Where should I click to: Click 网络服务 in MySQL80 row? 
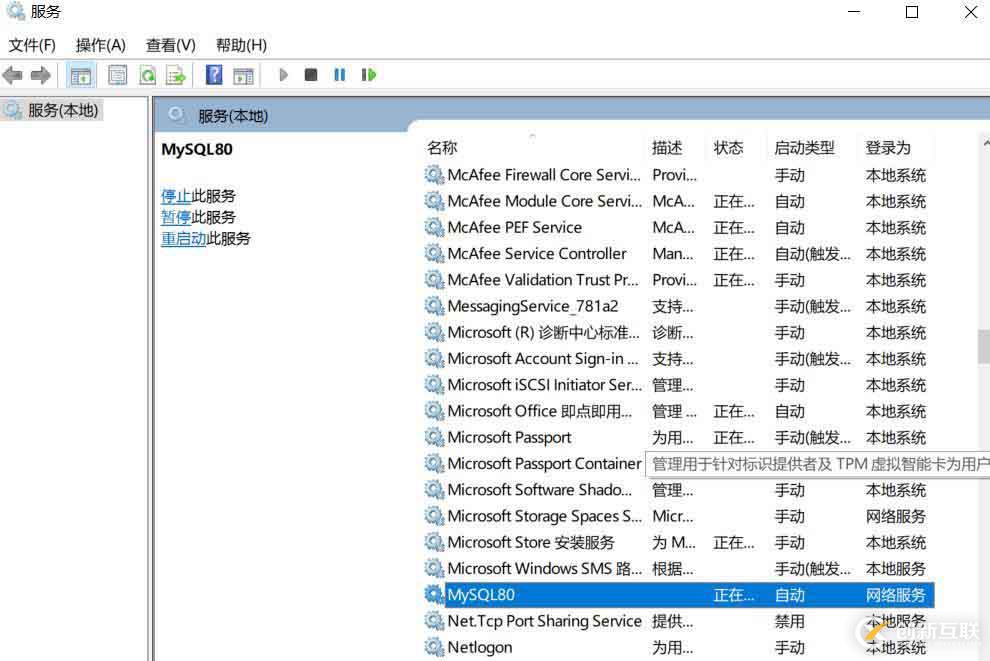(x=895, y=595)
